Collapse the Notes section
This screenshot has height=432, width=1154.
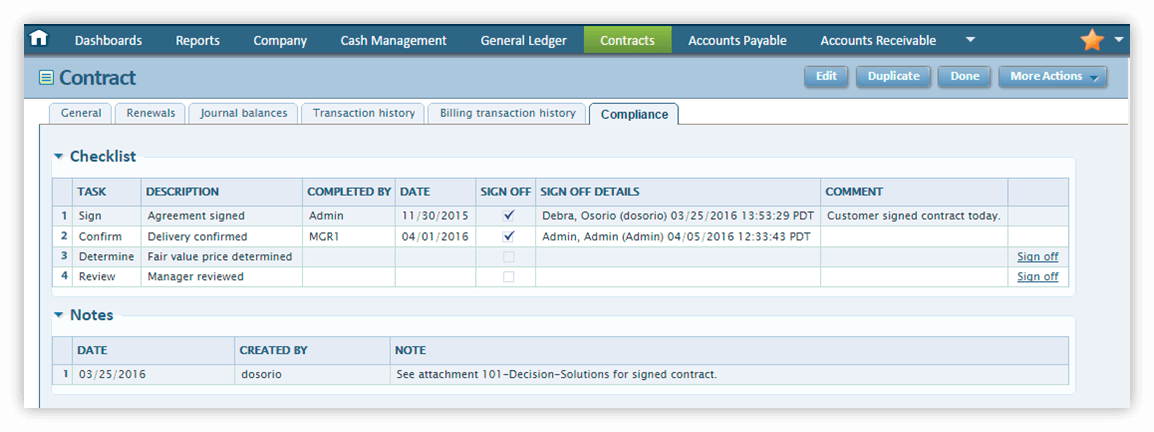tap(59, 315)
